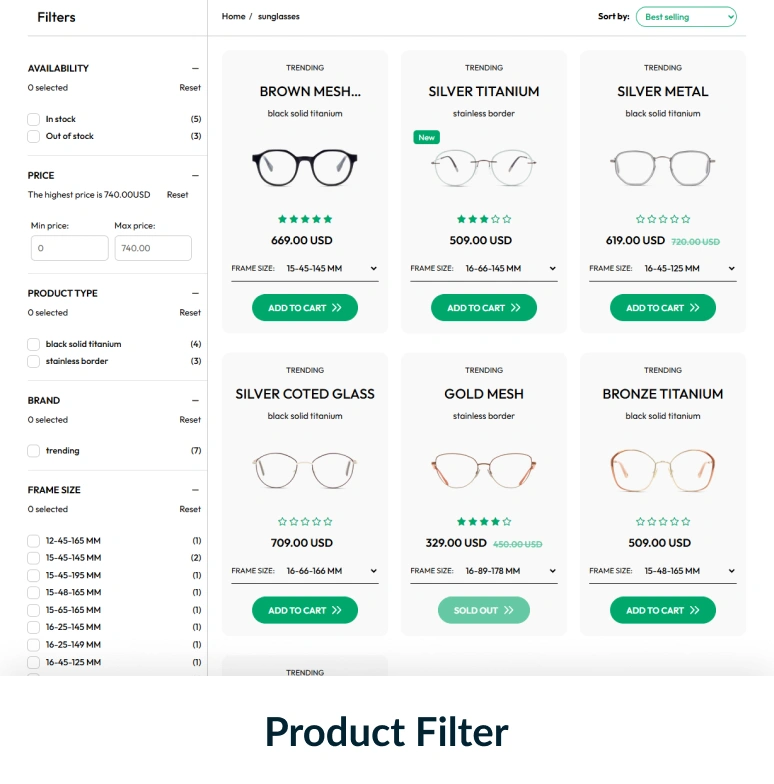This screenshot has width=774, height=784.
Task: Open the sunglasses breadcrumb link
Action: 278,16
